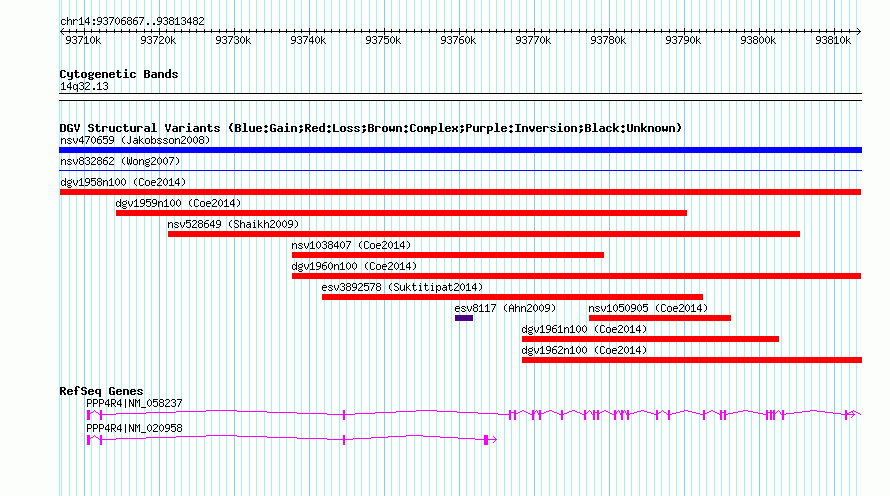This screenshot has width=890, height=496.
Task: Open the dgv1959n100 (Coe2014) label
Action: pos(178,203)
